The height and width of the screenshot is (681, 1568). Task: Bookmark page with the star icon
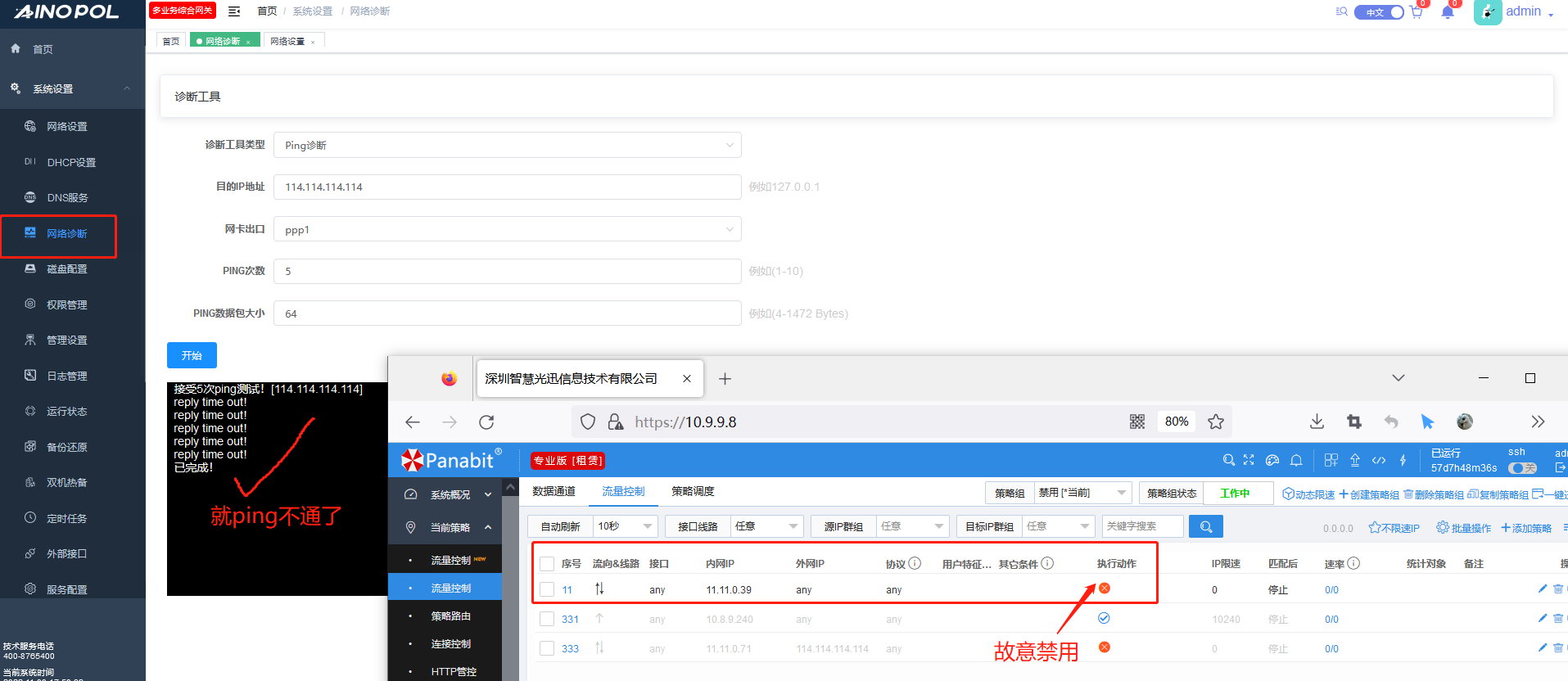point(1215,422)
